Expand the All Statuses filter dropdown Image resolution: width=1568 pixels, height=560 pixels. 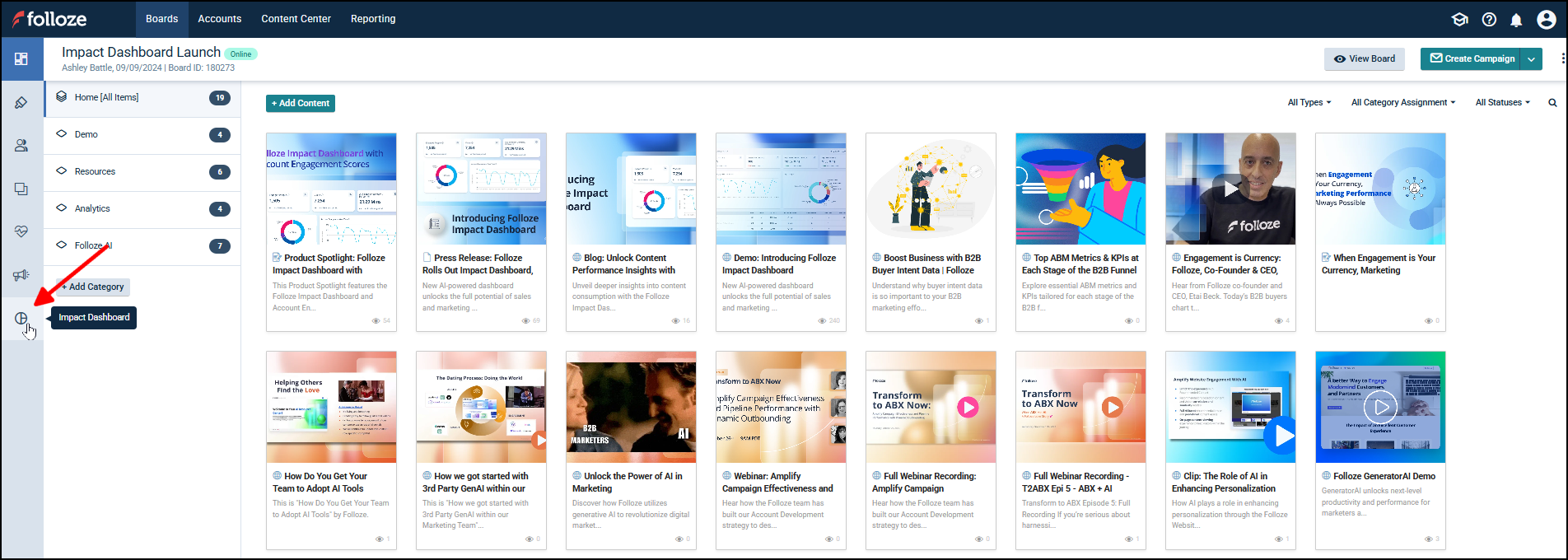[1502, 103]
